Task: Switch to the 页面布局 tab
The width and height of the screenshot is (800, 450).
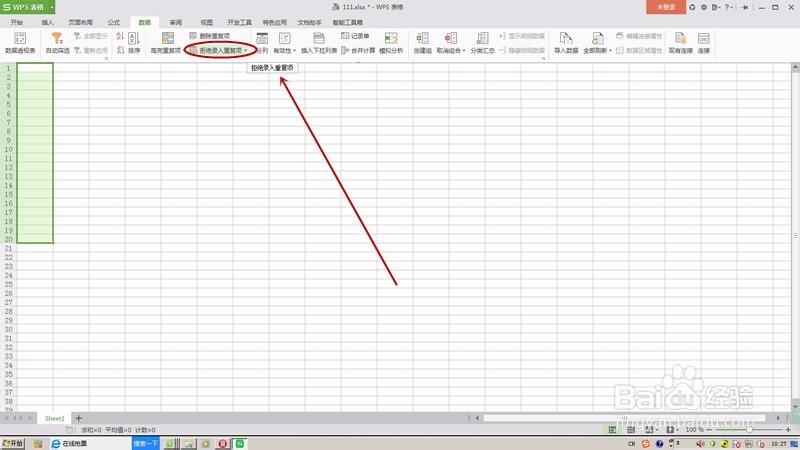Action: coord(81,22)
